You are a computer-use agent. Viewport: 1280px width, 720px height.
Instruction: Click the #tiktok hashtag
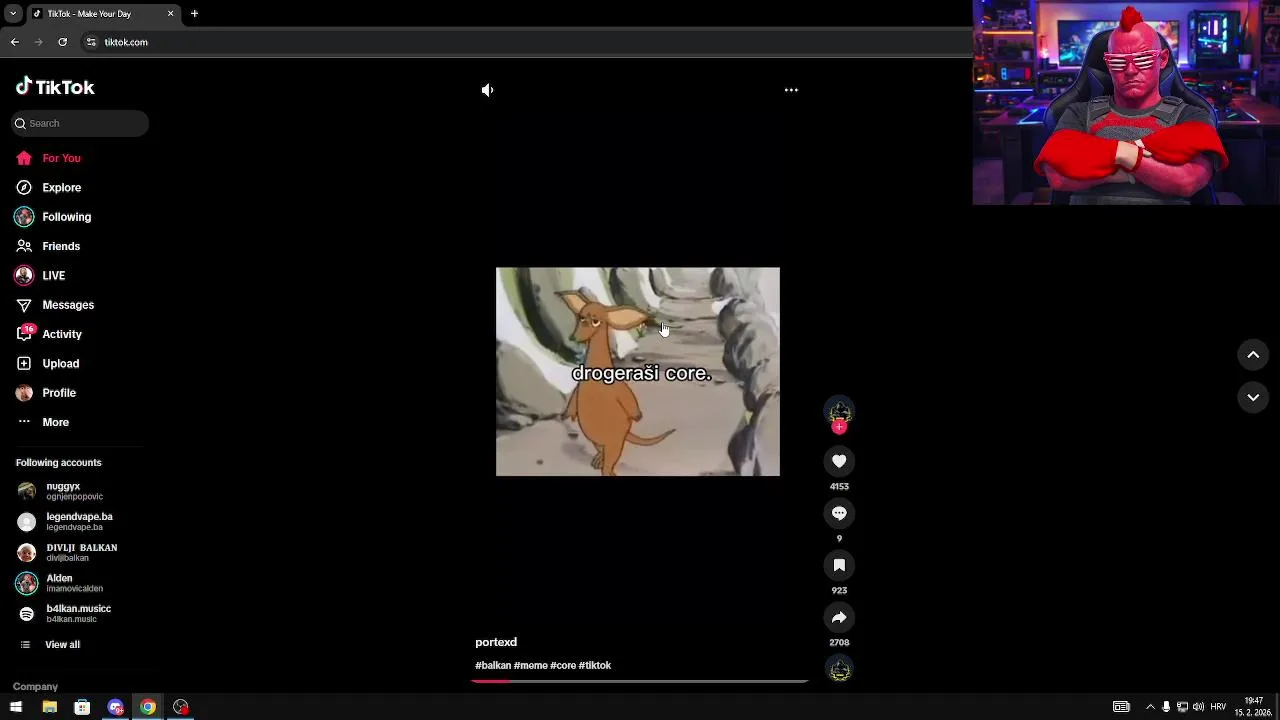click(595, 666)
